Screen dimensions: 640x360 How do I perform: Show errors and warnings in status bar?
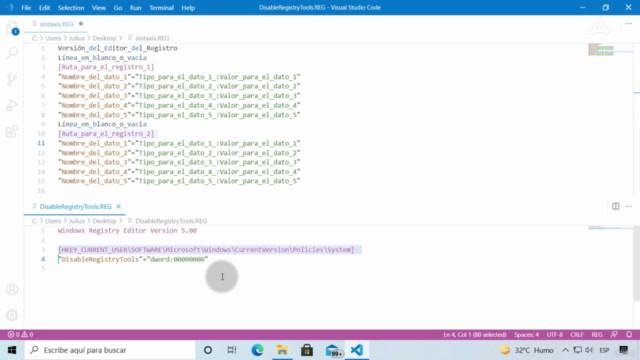[20, 334]
